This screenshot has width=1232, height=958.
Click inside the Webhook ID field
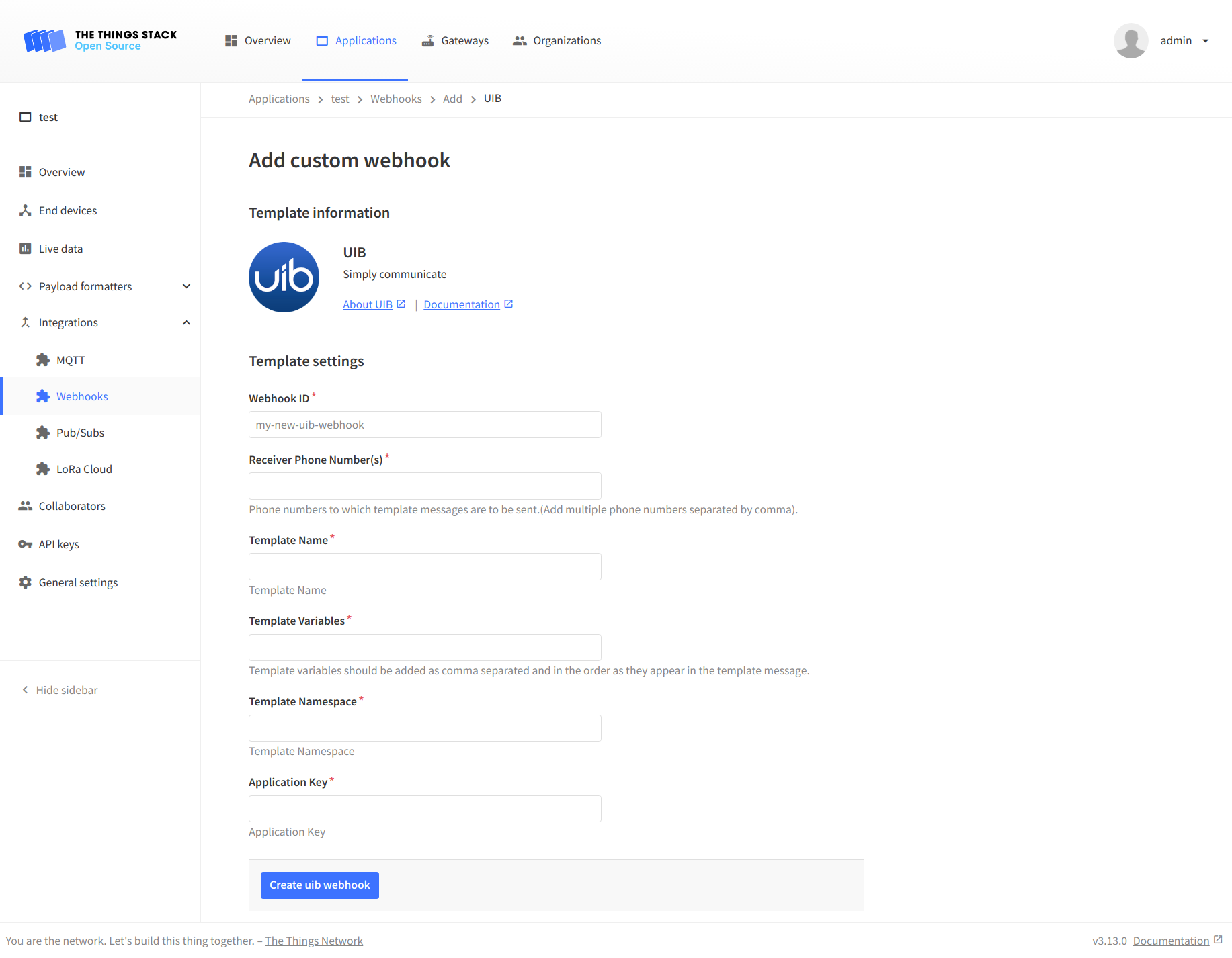[x=424, y=425]
